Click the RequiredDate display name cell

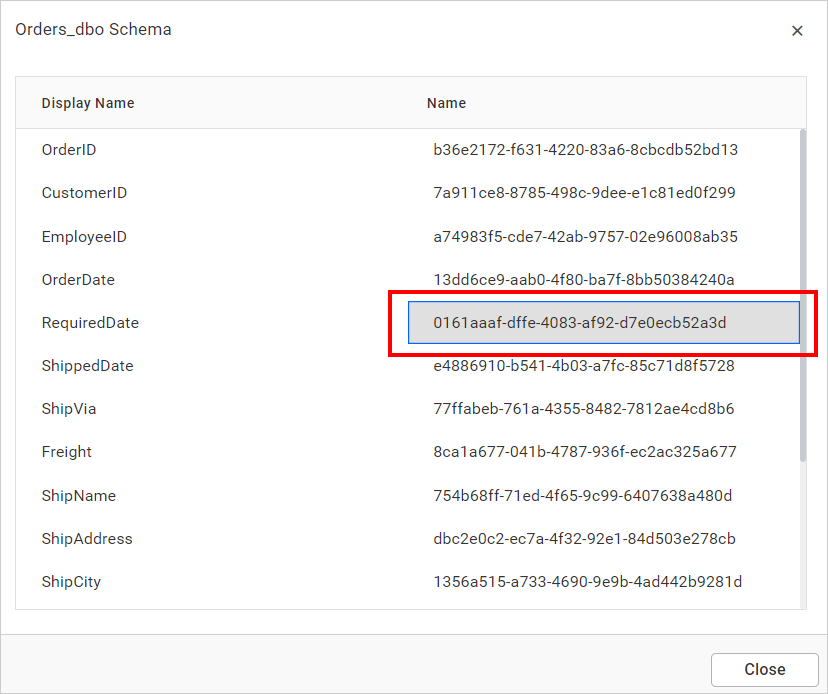coord(90,323)
